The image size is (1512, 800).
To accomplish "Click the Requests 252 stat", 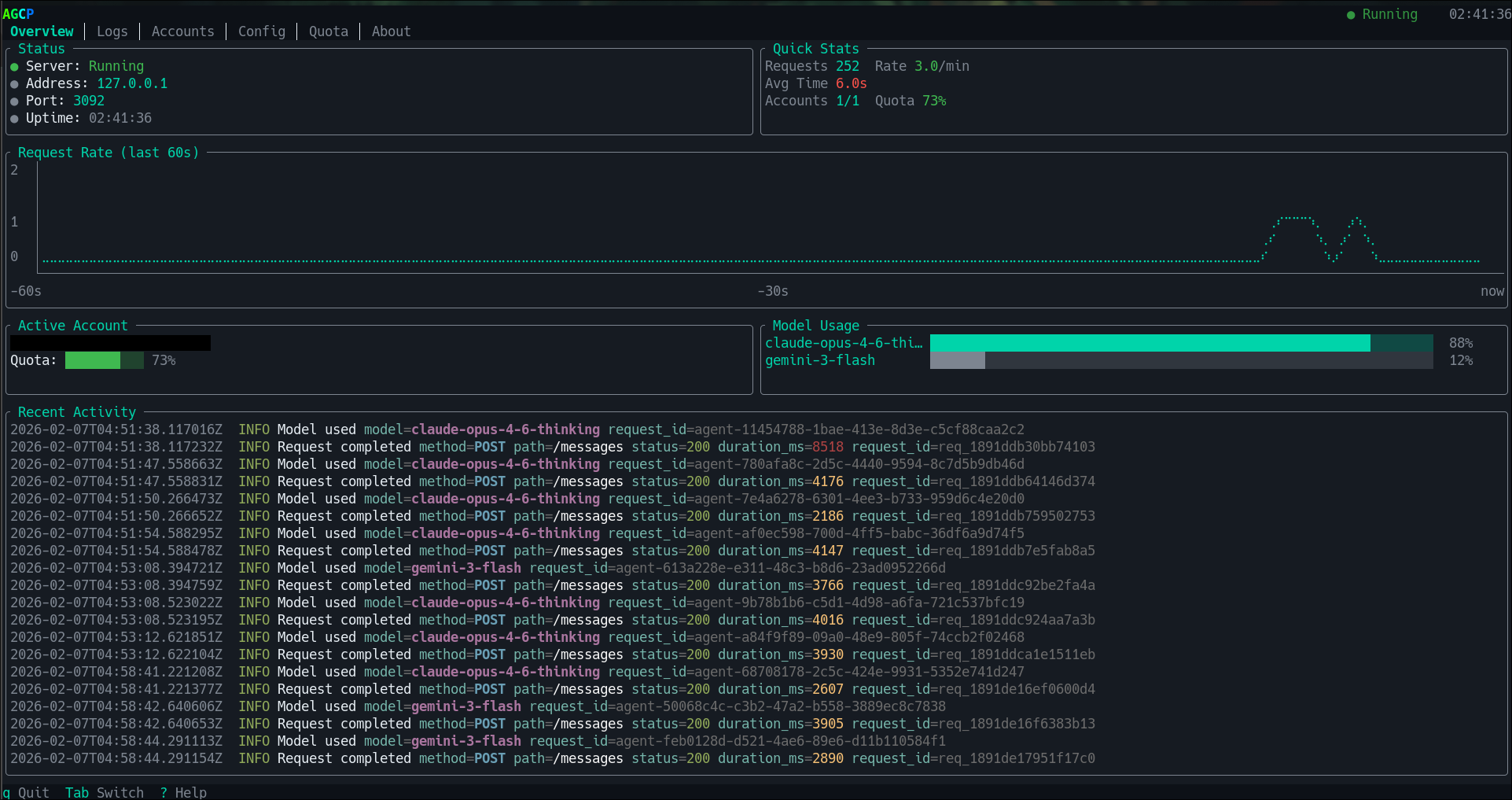I will 812,66.
